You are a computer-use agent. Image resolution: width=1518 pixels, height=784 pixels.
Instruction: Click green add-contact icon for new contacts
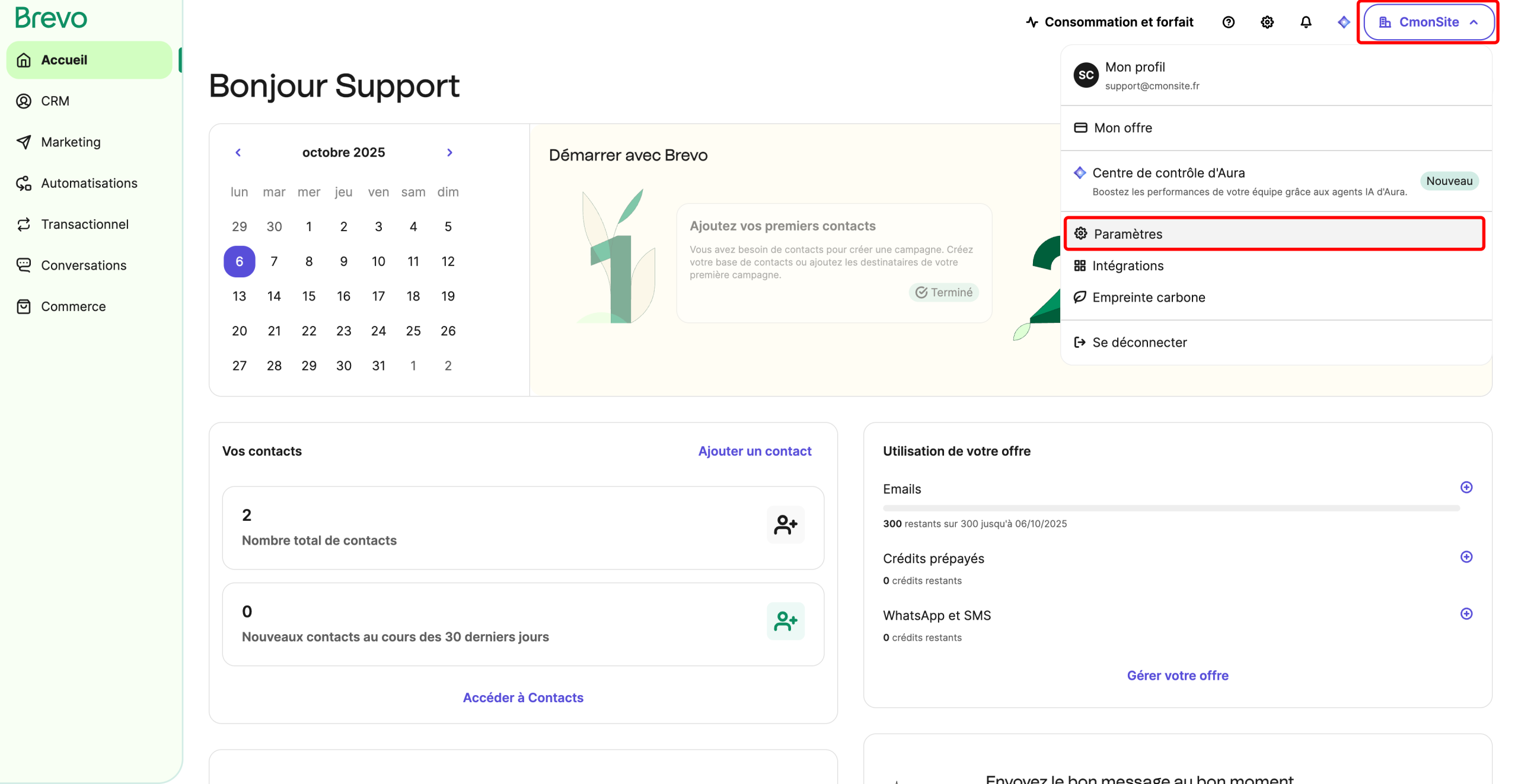(x=785, y=621)
